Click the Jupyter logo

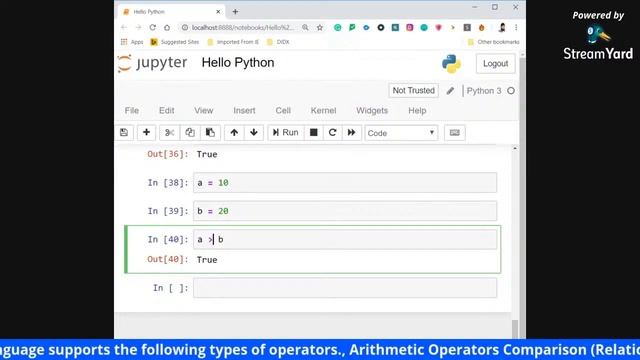(x=152, y=63)
